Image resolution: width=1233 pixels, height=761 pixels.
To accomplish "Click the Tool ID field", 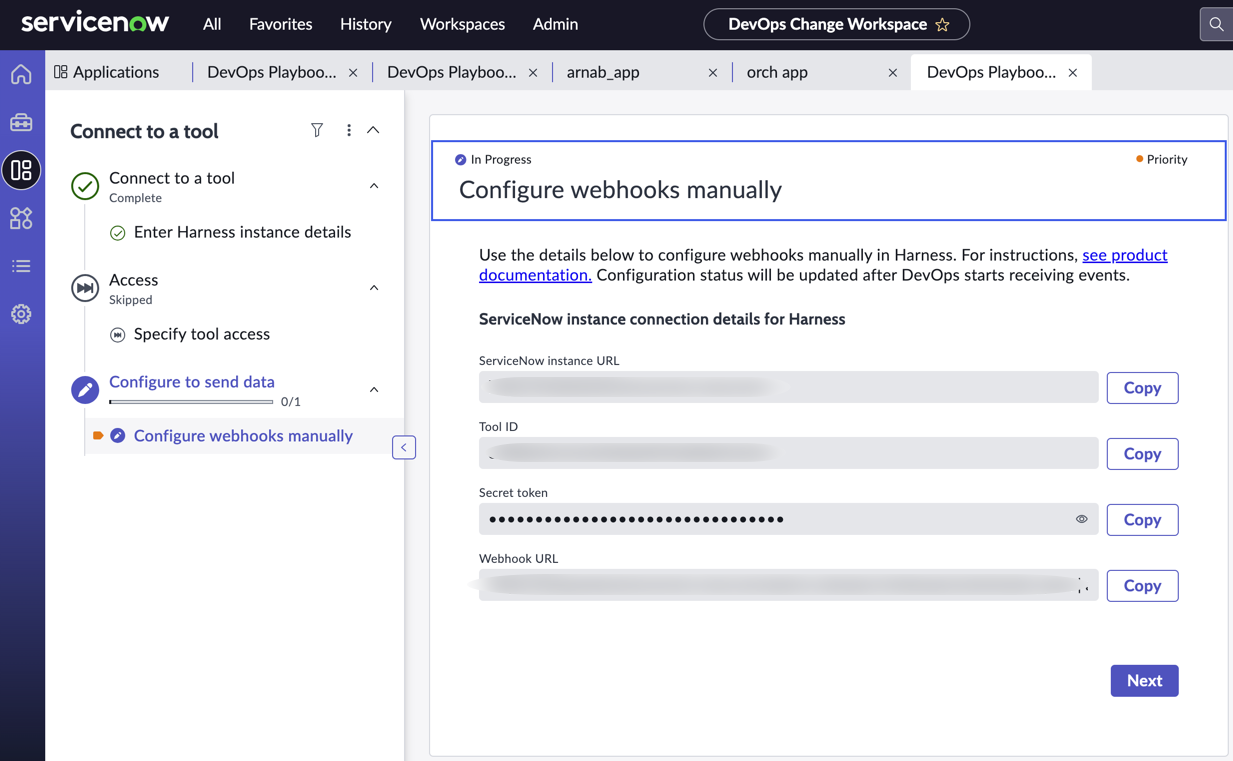I will (788, 453).
